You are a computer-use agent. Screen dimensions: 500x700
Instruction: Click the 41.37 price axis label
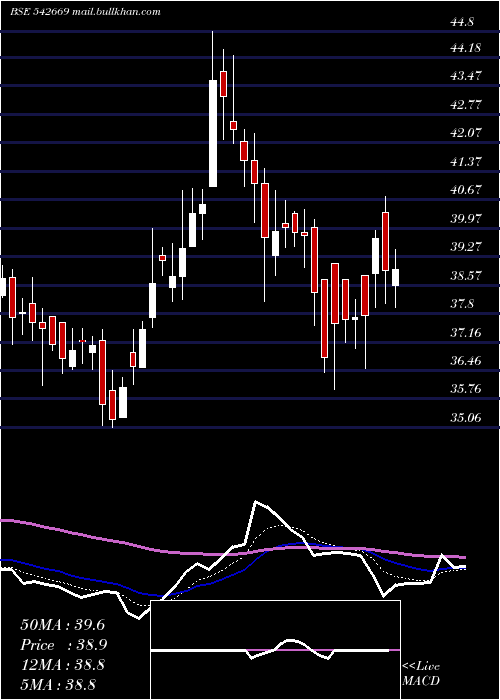(466, 161)
